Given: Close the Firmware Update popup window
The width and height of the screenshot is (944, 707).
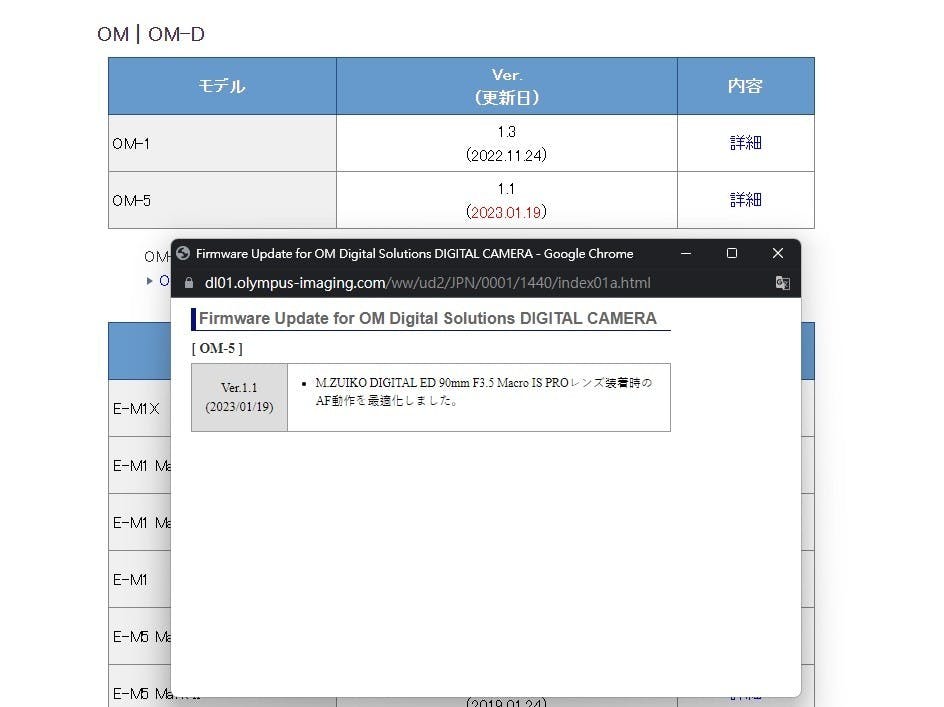Looking at the screenshot, I should [777, 254].
